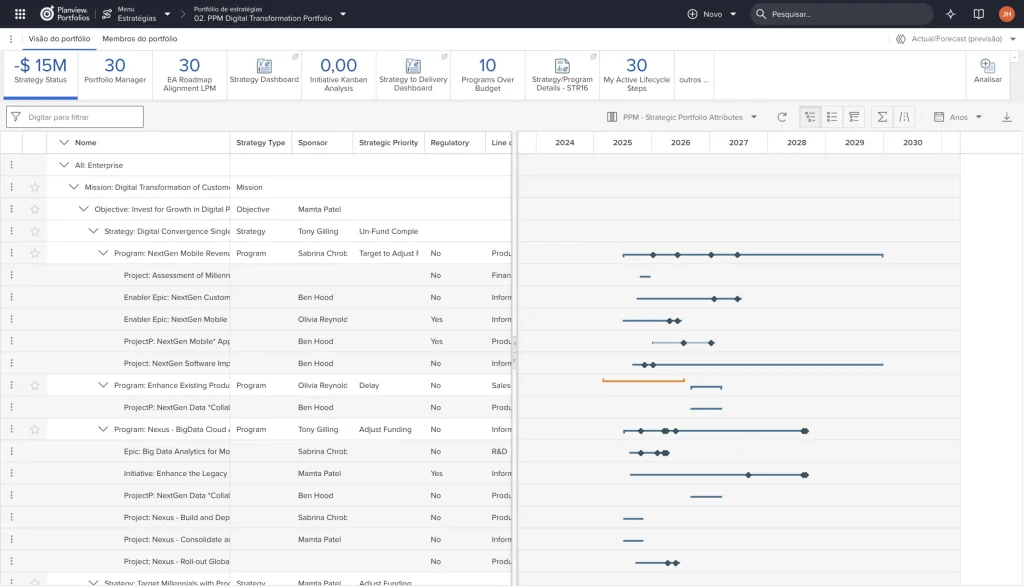The height and width of the screenshot is (587, 1024).
Task: Open the apps grid launcher
Action: pyautogui.click(x=20, y=14)
